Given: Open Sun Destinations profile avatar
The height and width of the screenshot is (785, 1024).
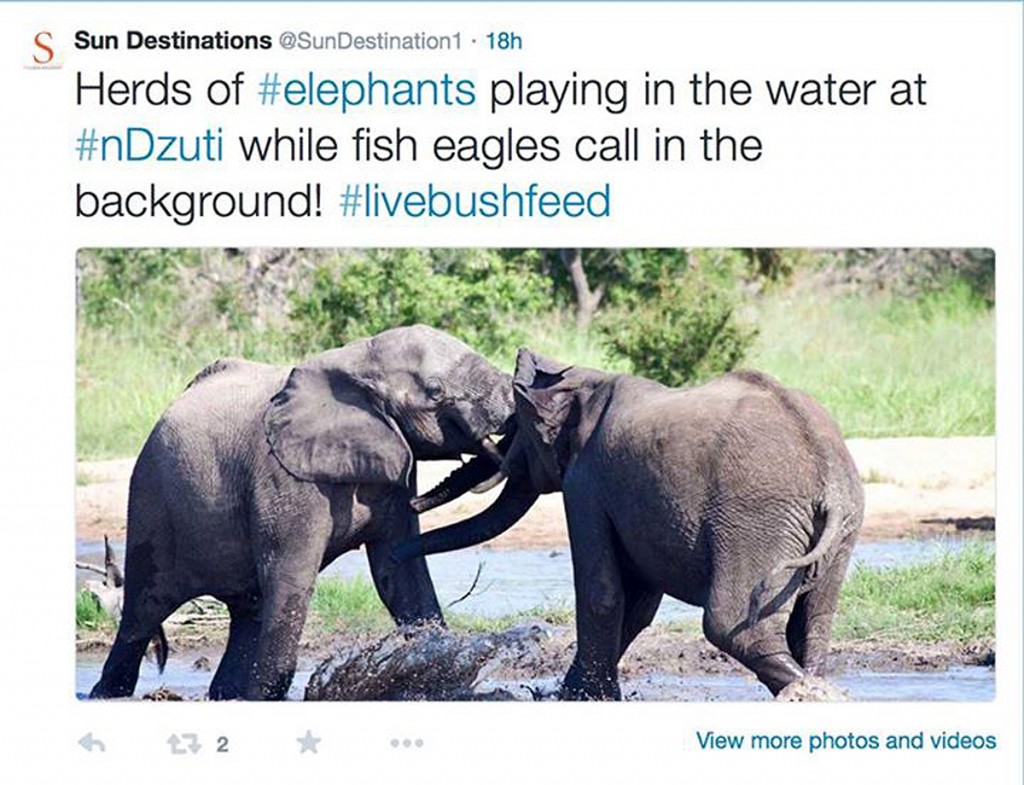Looking at the screenshot, I should click(43, 49).
